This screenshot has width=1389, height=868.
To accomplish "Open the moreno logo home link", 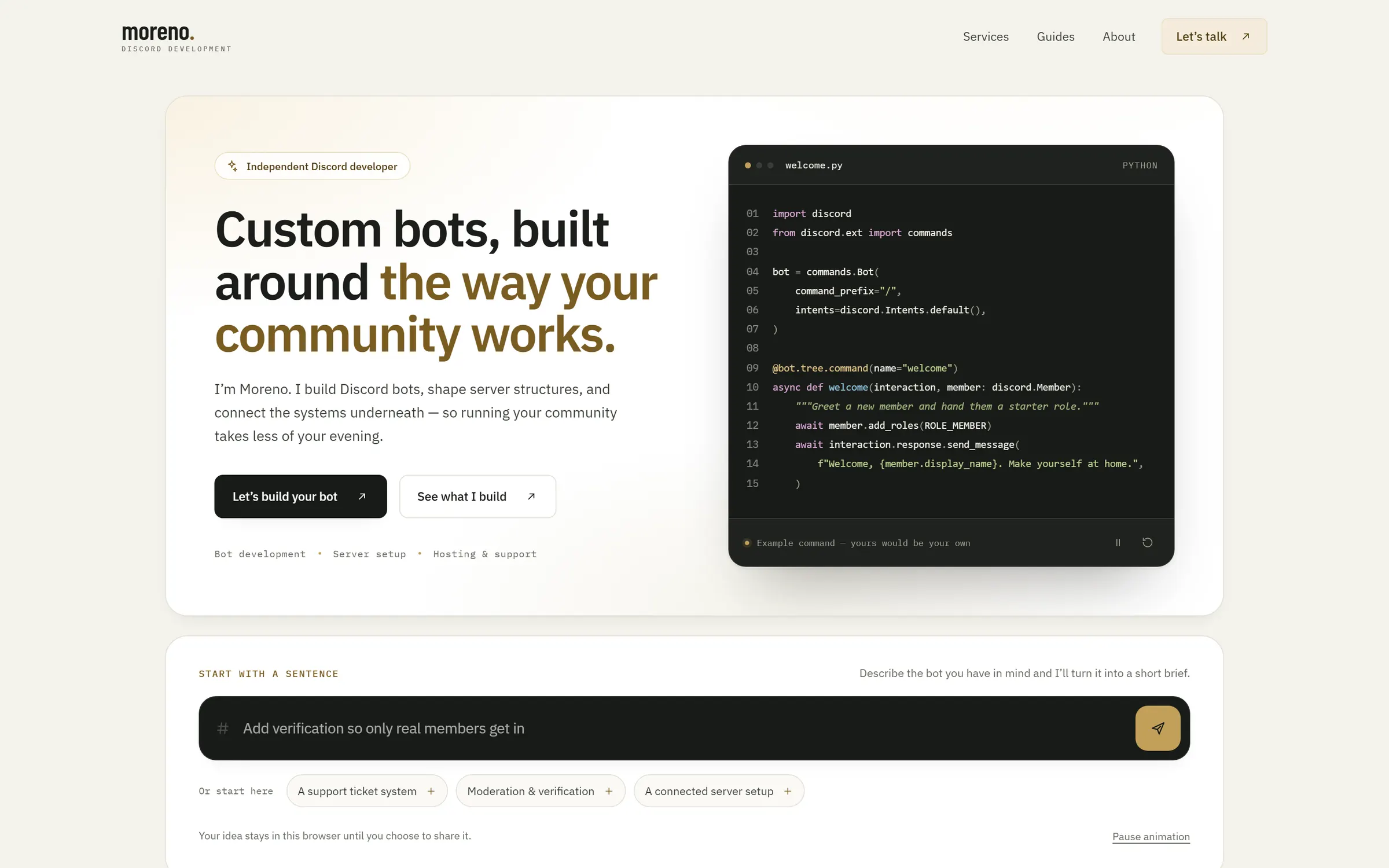I will point(176,38).
